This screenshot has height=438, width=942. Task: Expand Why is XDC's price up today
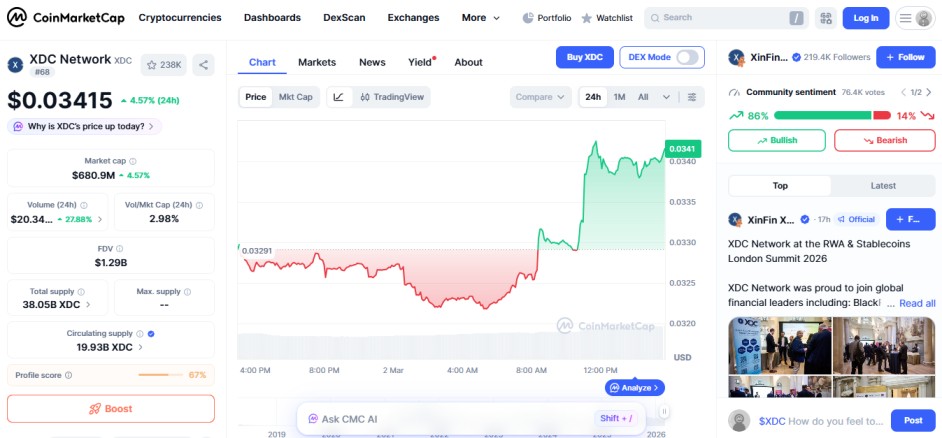pos(84,126)
